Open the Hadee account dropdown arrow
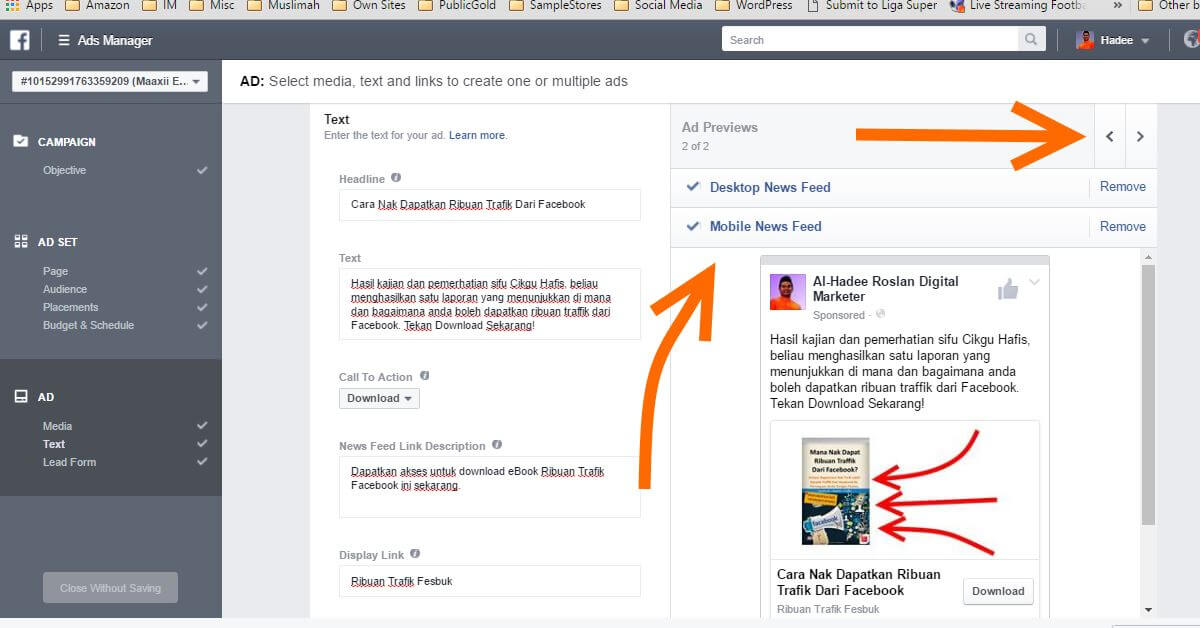This screenshot has width=1200, height=628. coord(1145,41)
